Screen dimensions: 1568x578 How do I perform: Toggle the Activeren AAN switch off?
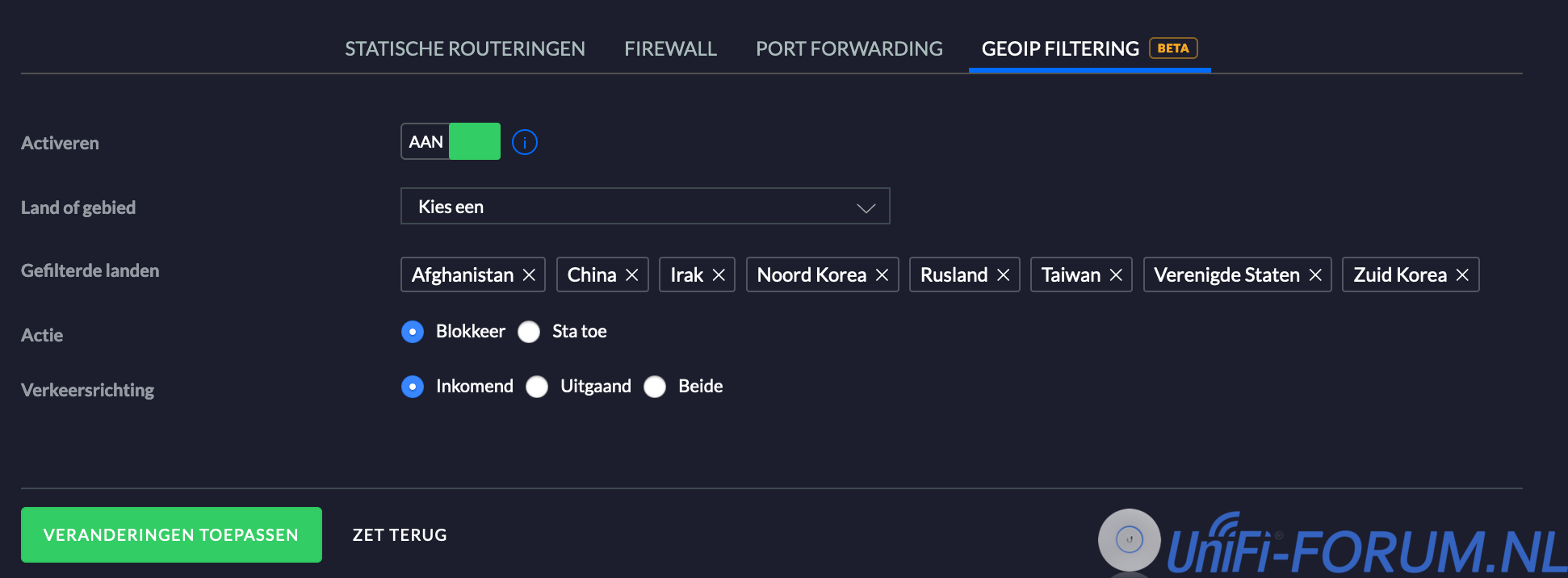451,142
